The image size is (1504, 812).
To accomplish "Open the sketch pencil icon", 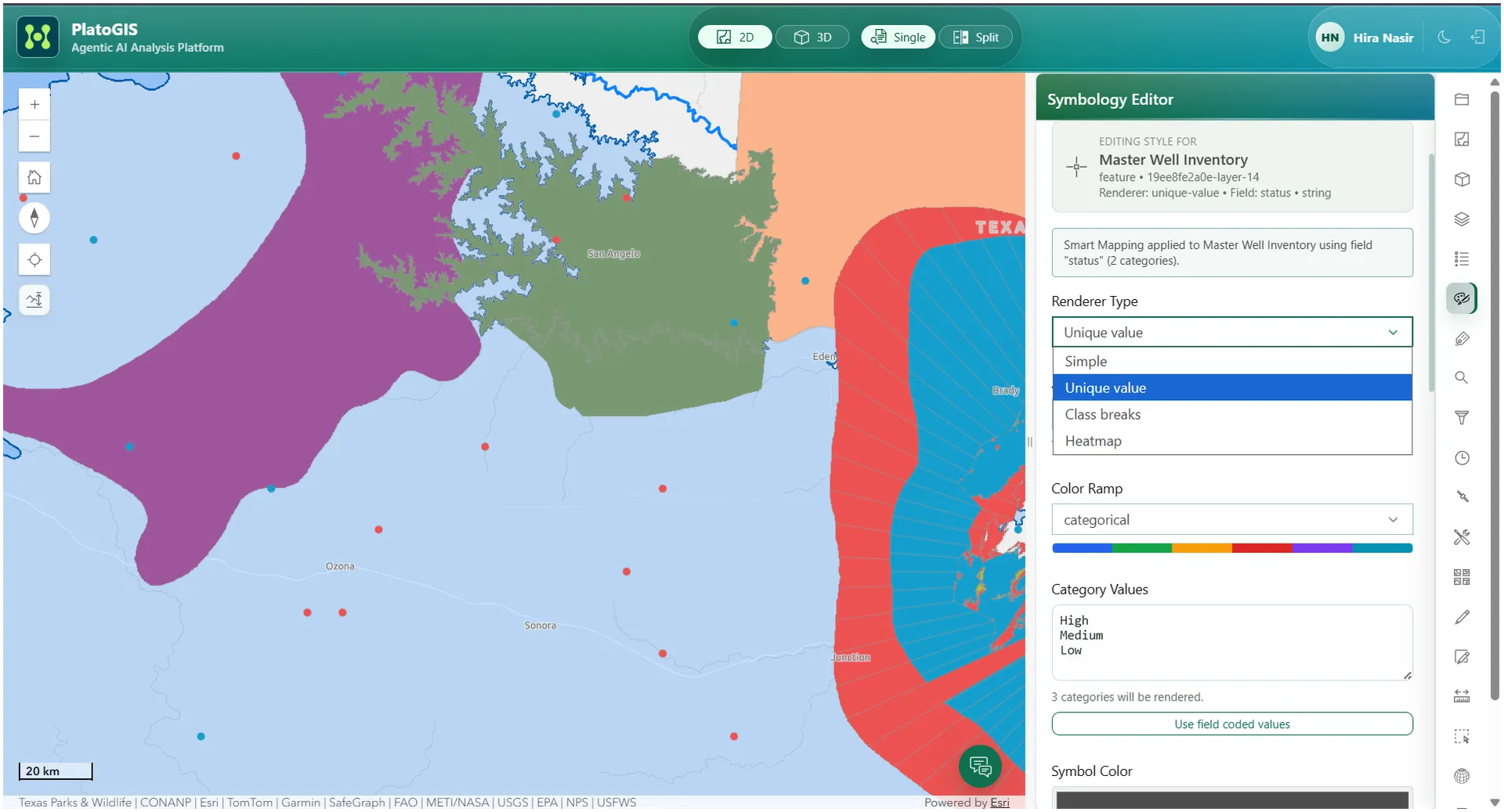I will (1461, 617).
